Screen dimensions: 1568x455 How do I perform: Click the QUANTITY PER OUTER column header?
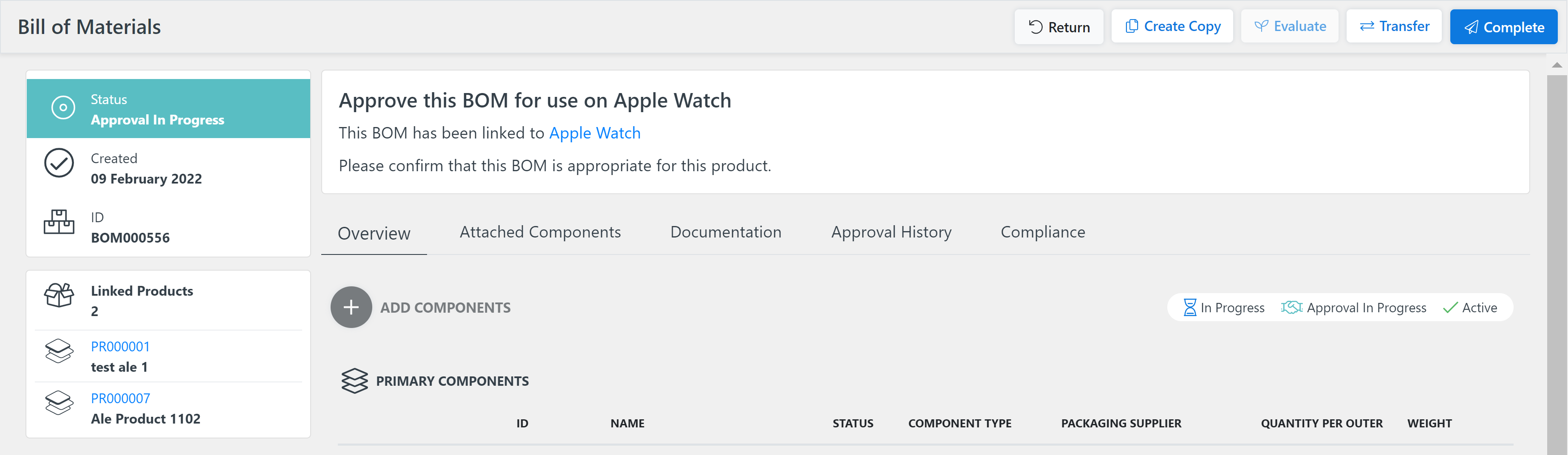[x=1322, y=424]
